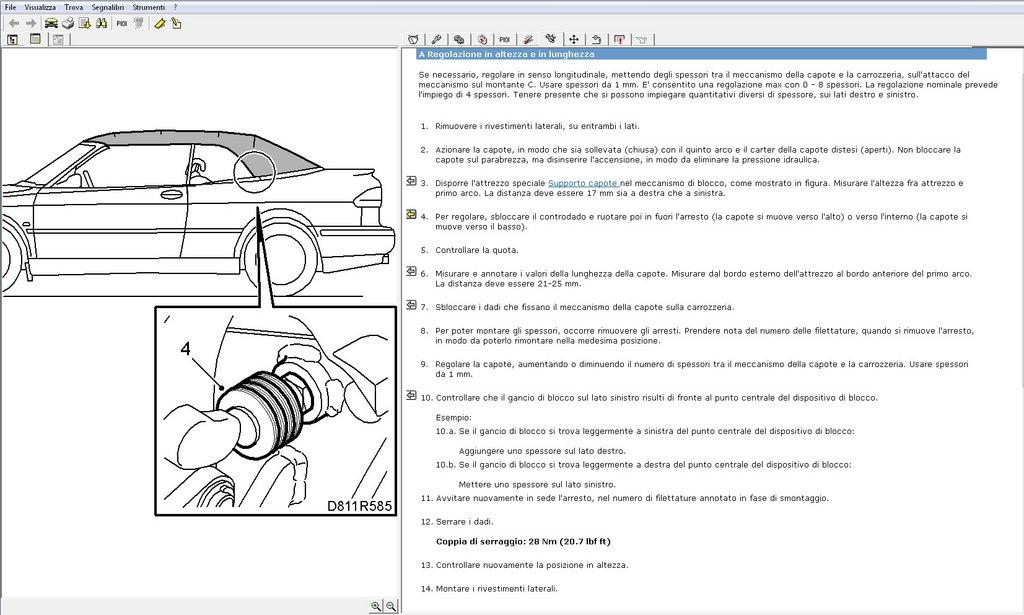Zoom out of the illustration
The image size is (1024, 615).
pyautogui.click(x=391, y=607)
